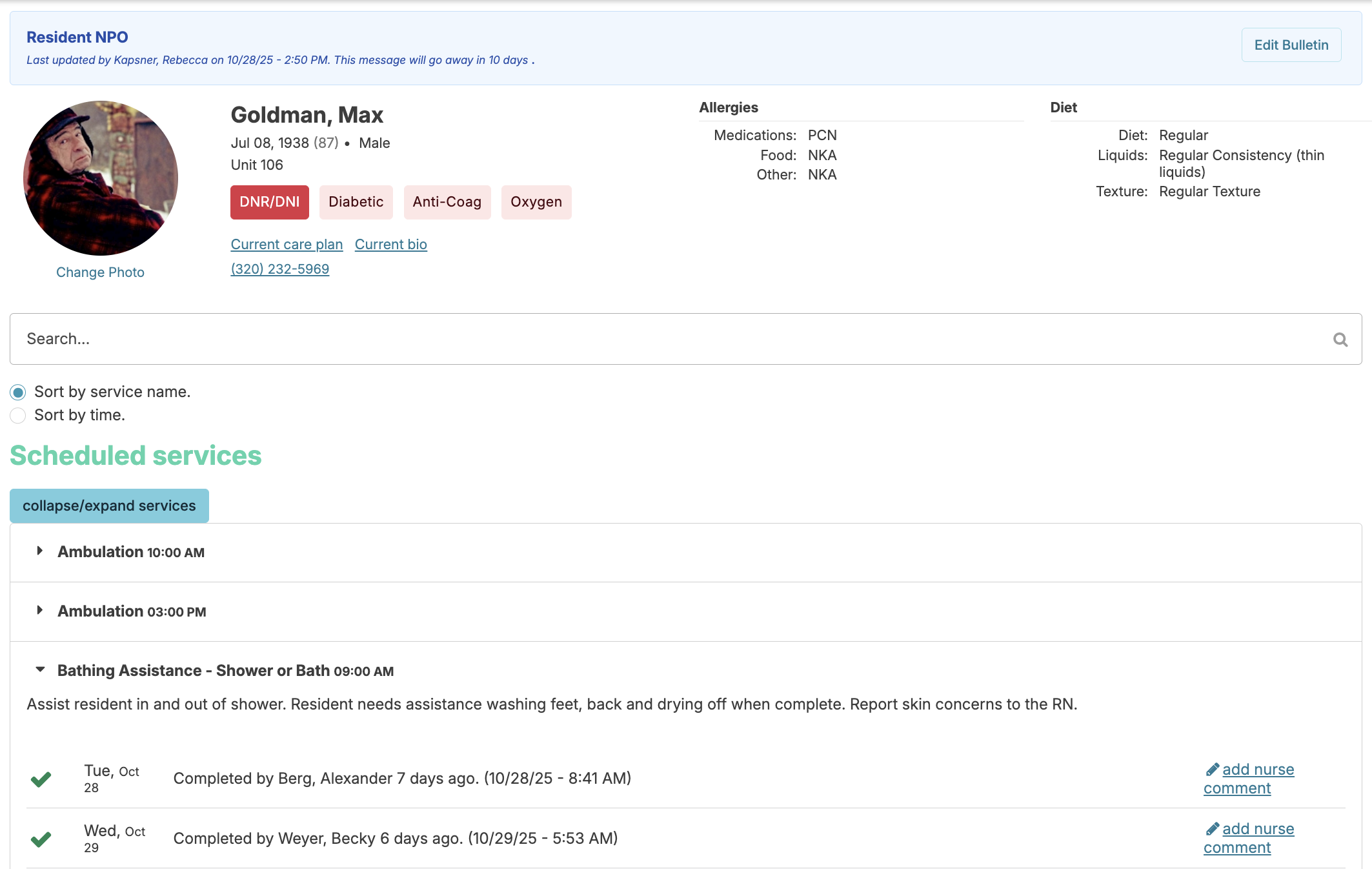Viewport: 1372px width, 869px height.
Task: Click green checkmark for Tue Oct 28
Action: pyautogui.click(x=41, y=779)
